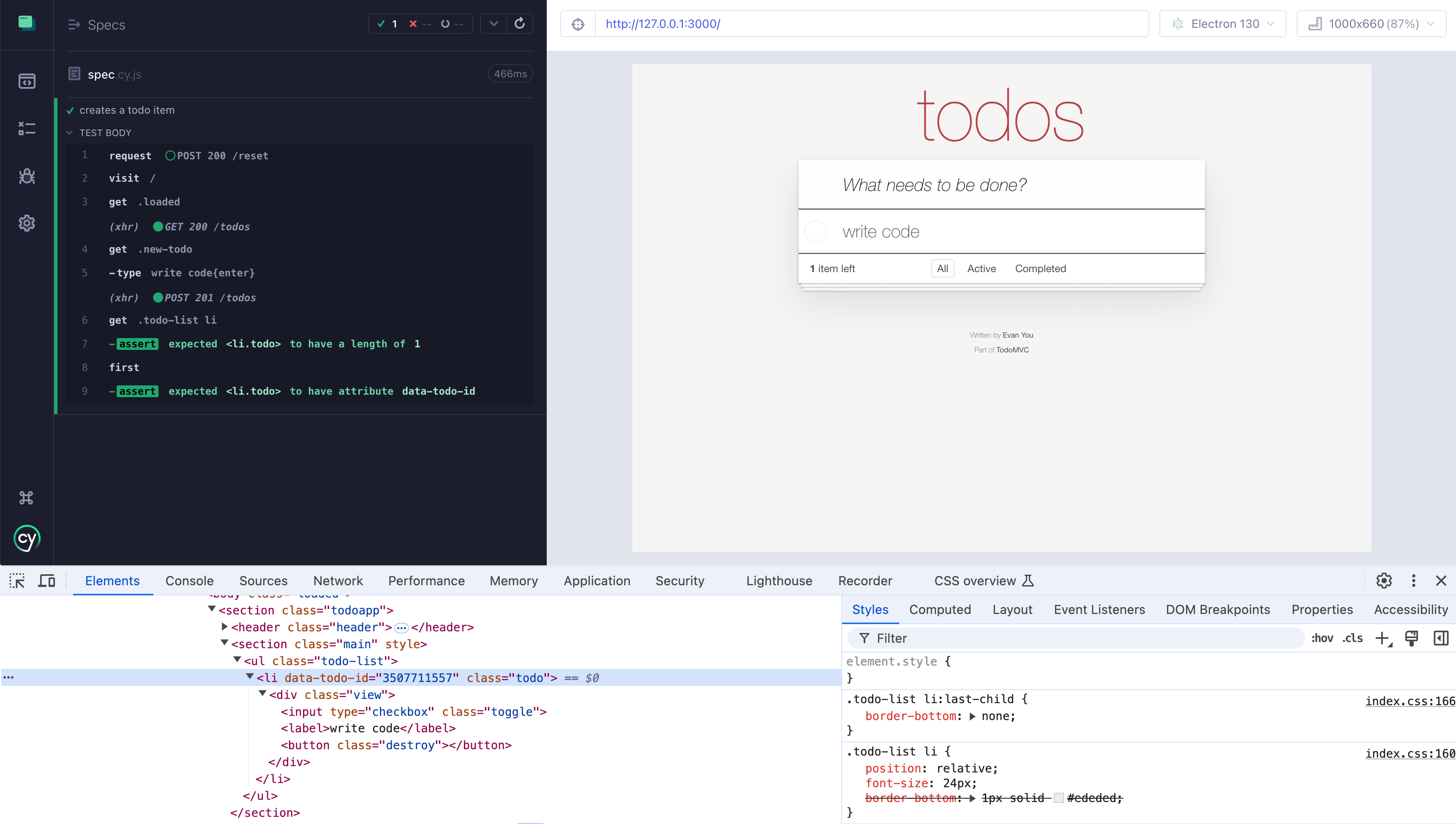Image resolution: width=1456 pixels, height=824 pixels.
Task: Switch to the Console tab in DevTools
Action: 189,581
